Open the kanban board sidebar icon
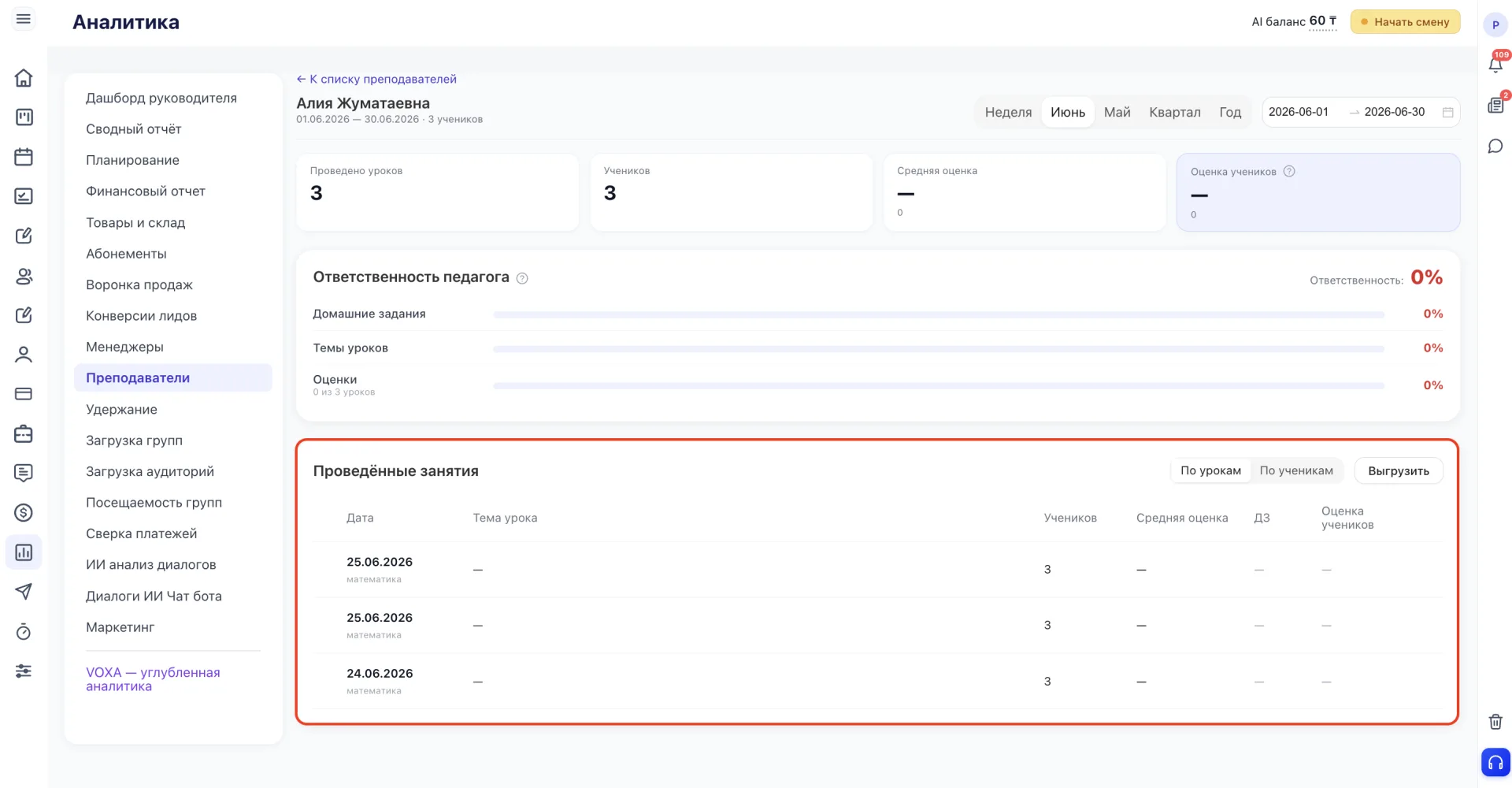Image resolution: width=1512 pixels, height=788 pixels. (24, 117)
